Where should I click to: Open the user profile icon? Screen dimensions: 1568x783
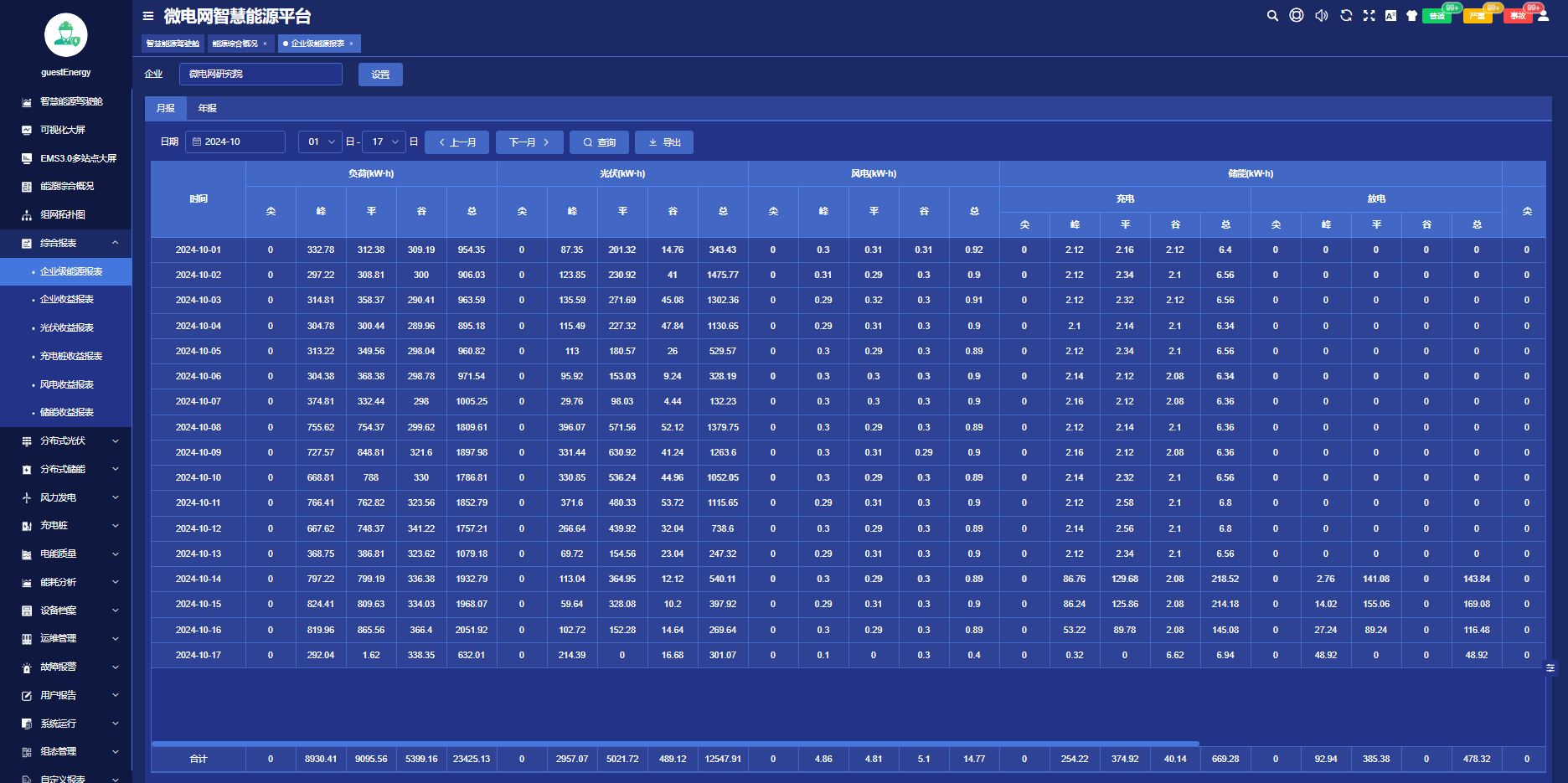[x=1543, y=16]
